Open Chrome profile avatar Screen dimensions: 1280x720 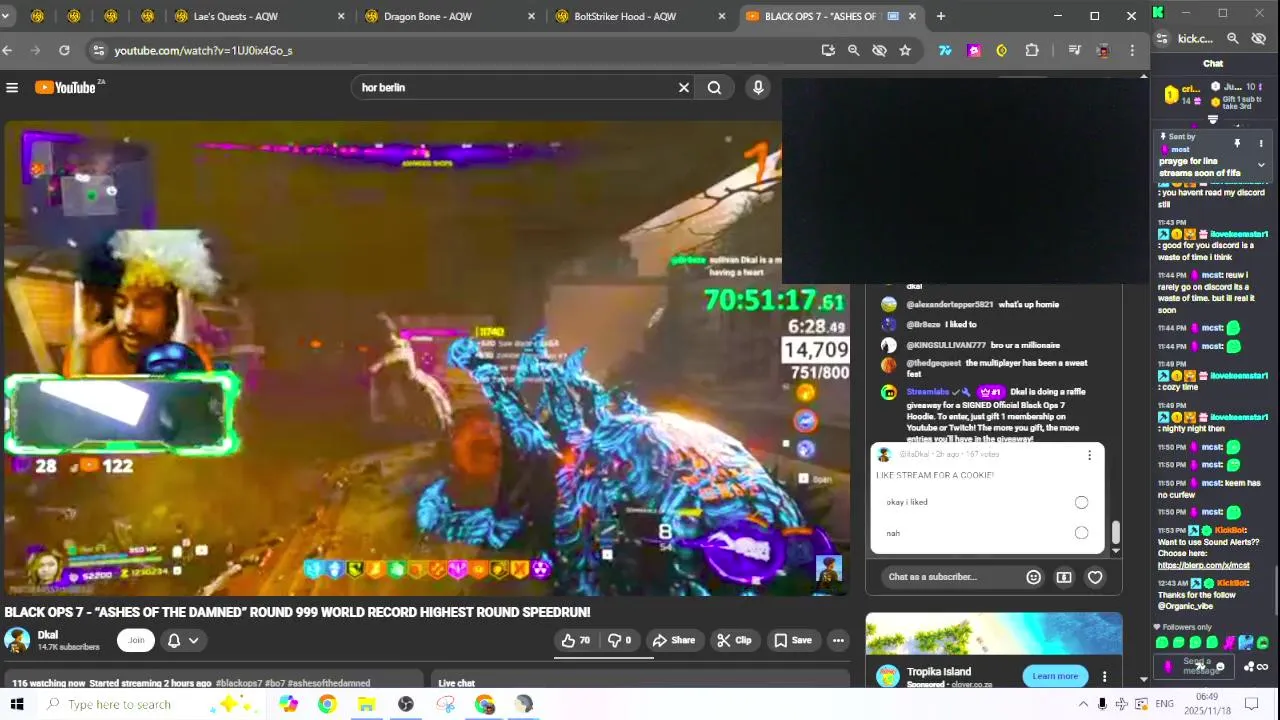pyautogui.click(x=1103, y=50)
